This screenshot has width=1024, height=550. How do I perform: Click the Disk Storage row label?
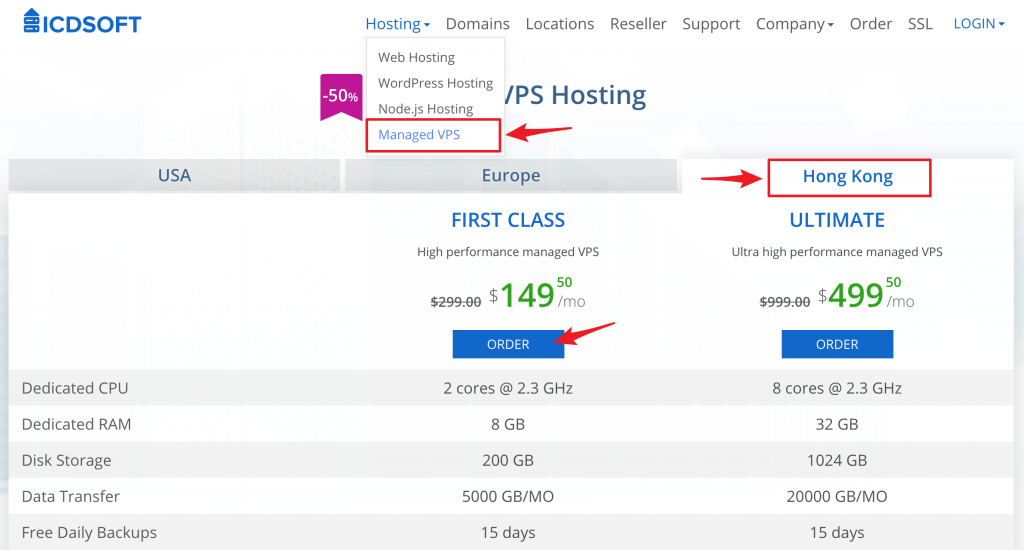[x=67, y=461]
